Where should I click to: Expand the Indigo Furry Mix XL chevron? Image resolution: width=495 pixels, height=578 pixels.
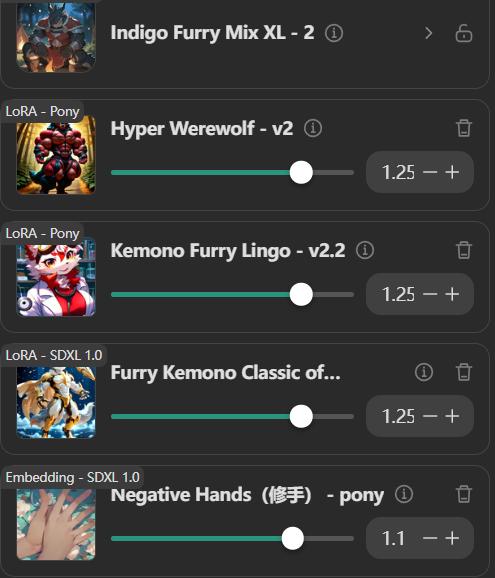(x=428, y=33)
